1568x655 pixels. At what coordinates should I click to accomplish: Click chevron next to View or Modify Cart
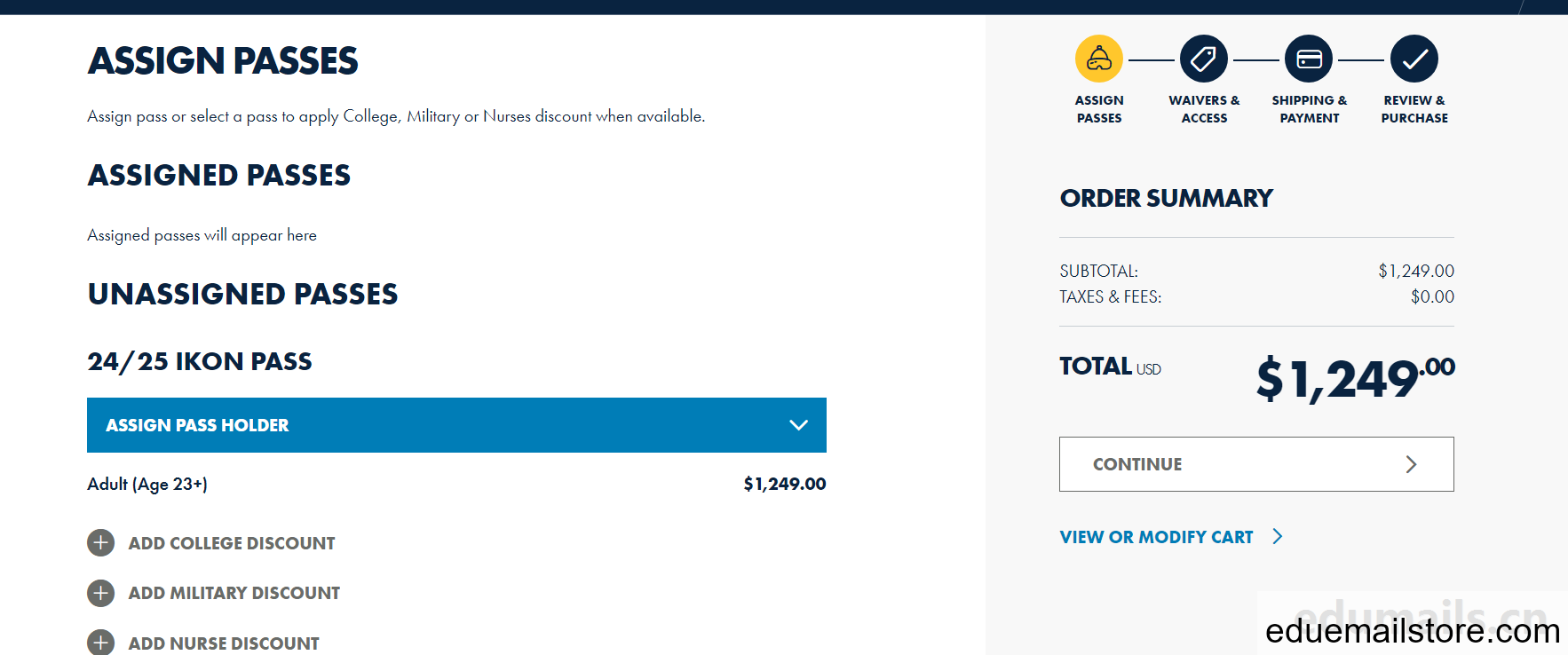tap(1278, 536)
